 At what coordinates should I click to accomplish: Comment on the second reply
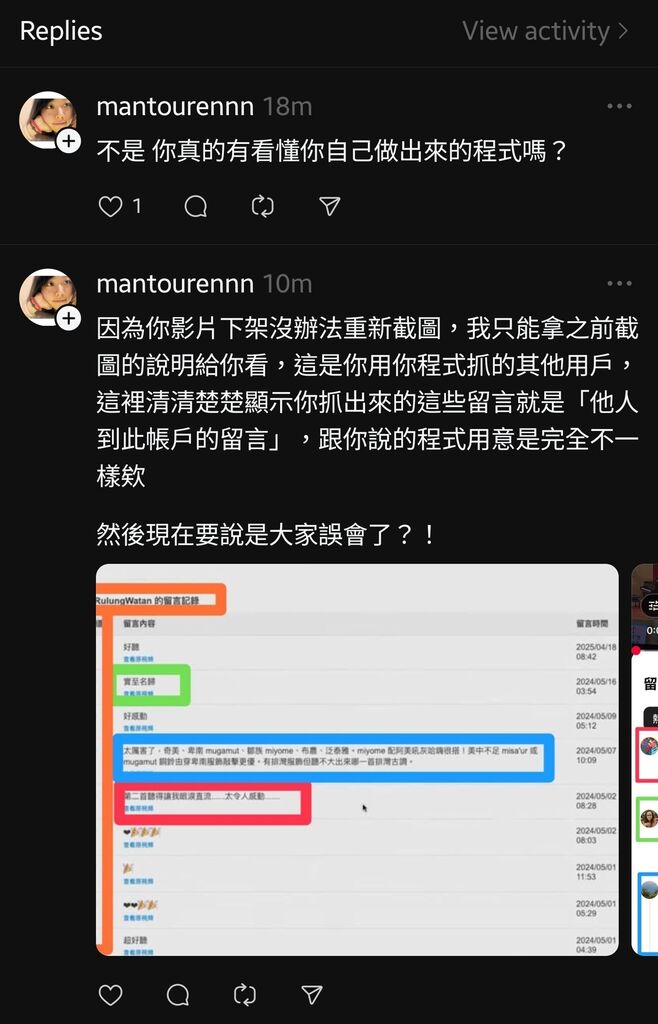178,995
